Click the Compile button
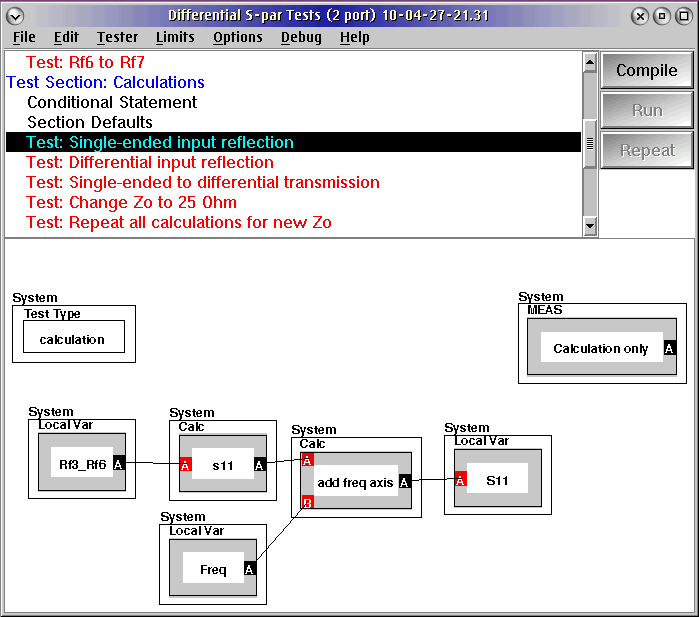Screen dimensions: 699x617 646,70
